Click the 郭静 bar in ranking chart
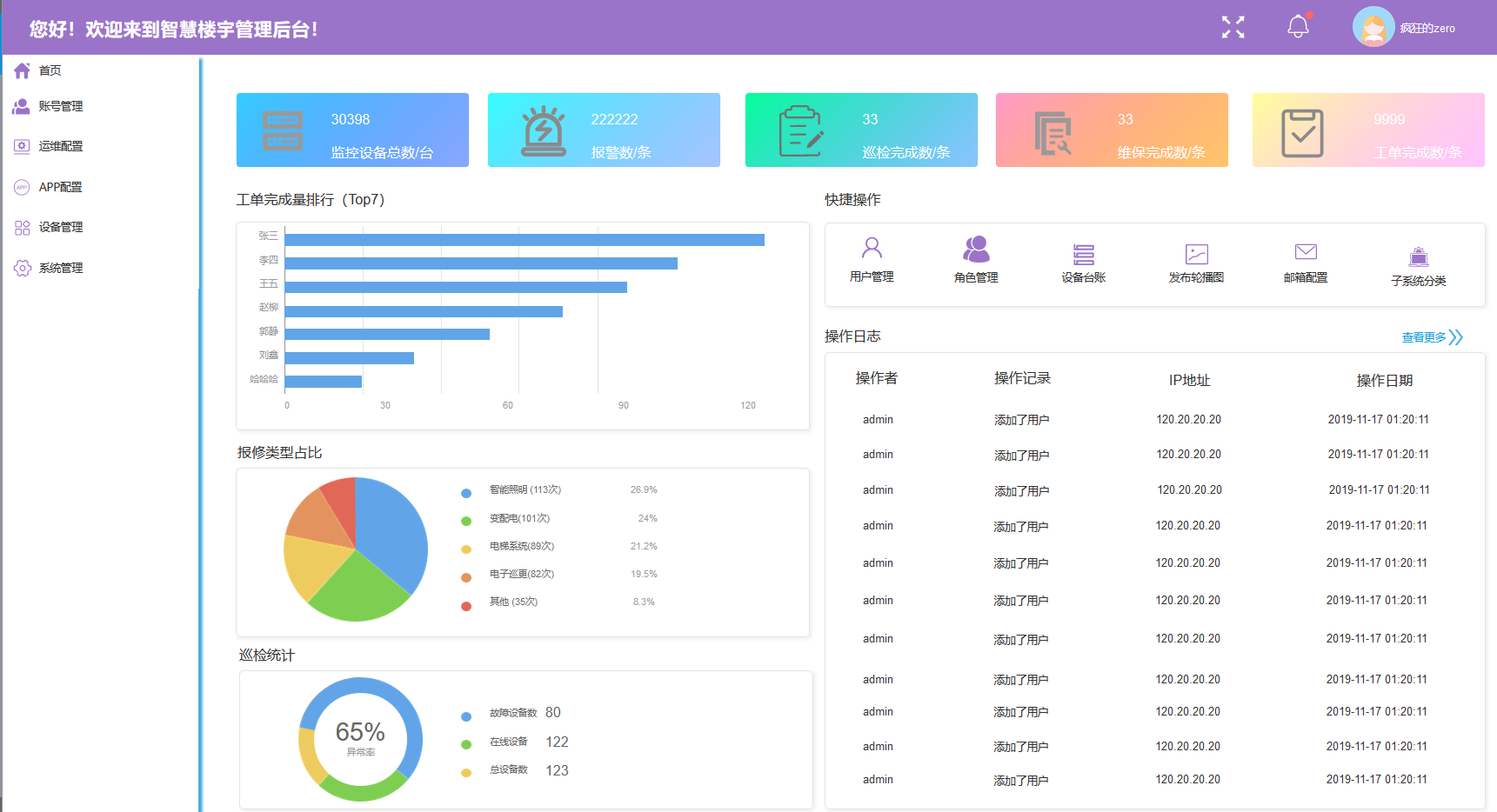1497x812 pixels. click(x=387, y=334)
